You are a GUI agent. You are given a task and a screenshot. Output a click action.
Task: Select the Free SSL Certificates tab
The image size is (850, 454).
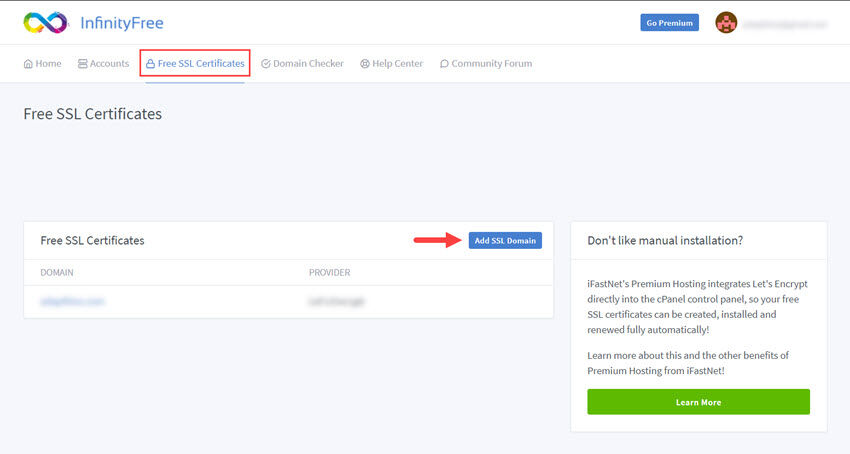point(195,63)
